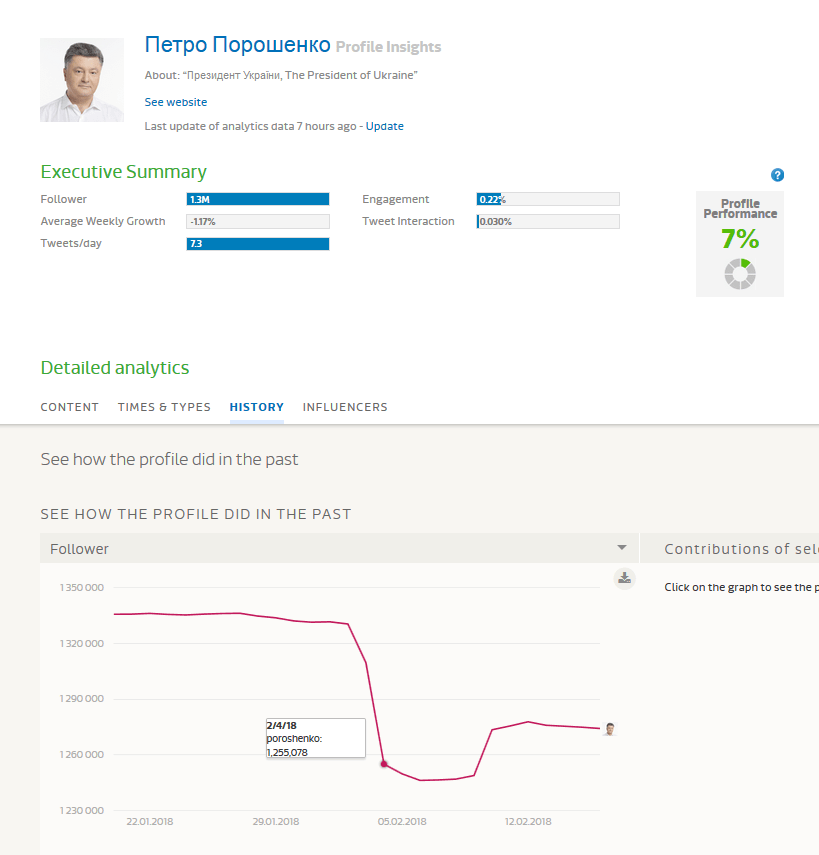The width and height of the screenshot is (819, 855).
Task: Click the Follower 1.3M progress bar
Action: tap(258, 199)
